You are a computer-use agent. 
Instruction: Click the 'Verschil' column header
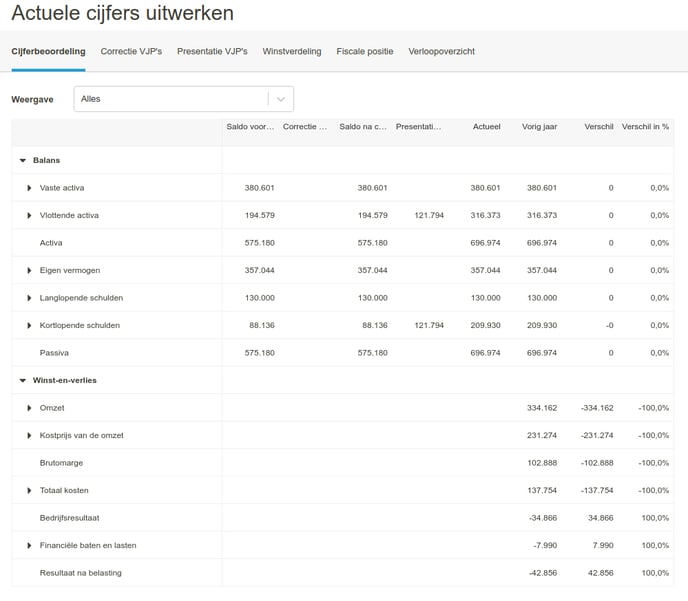pos(598,127)
